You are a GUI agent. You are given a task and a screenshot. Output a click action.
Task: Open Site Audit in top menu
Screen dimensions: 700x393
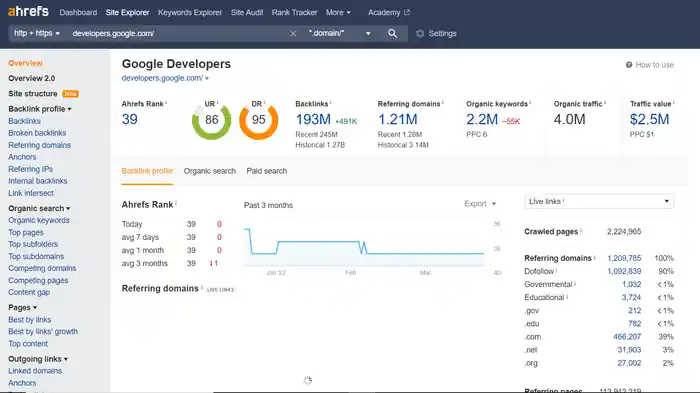pyautogui.click(x=247, y=13)
